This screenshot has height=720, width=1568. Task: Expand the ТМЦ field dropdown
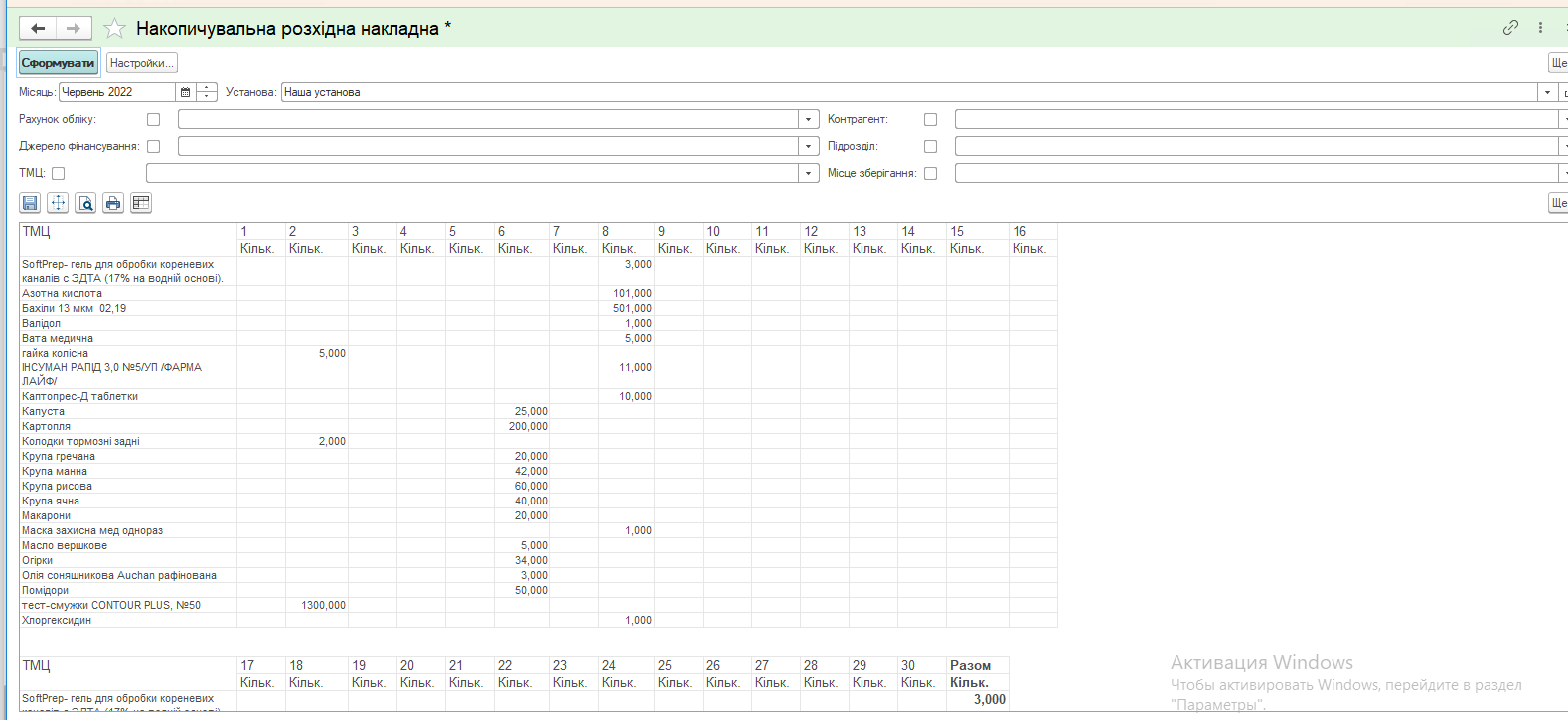pos(809,173)
